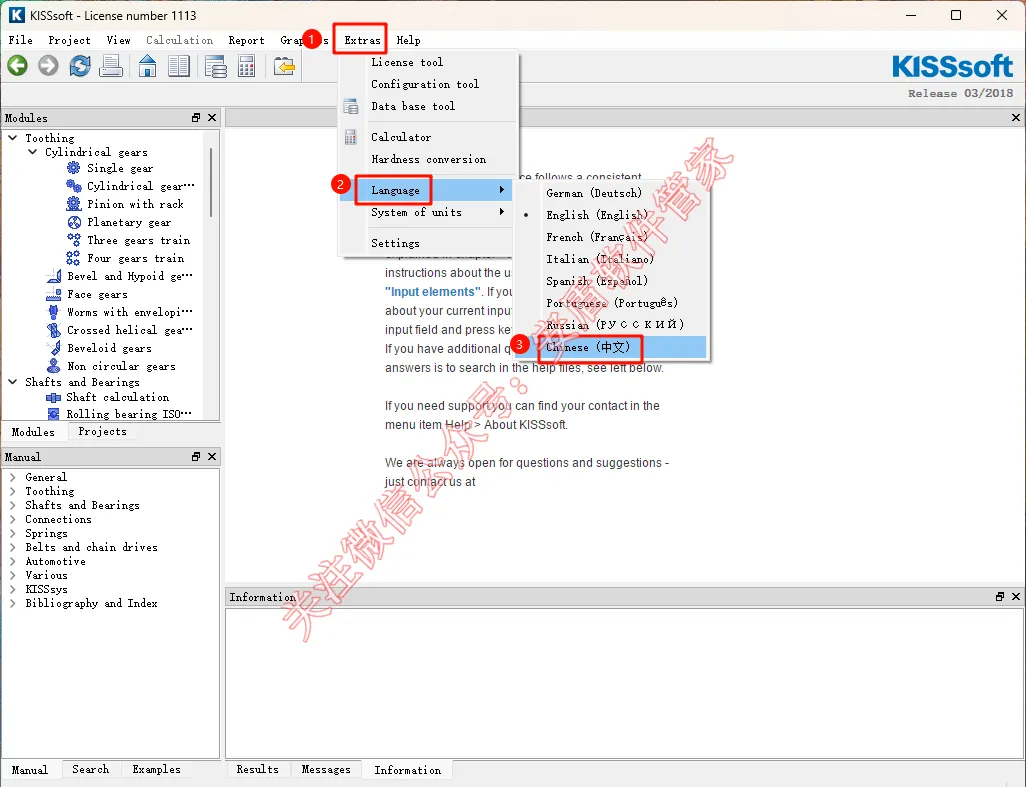
Task: Switch to the Projects tab
Action: tap(102, 431)
